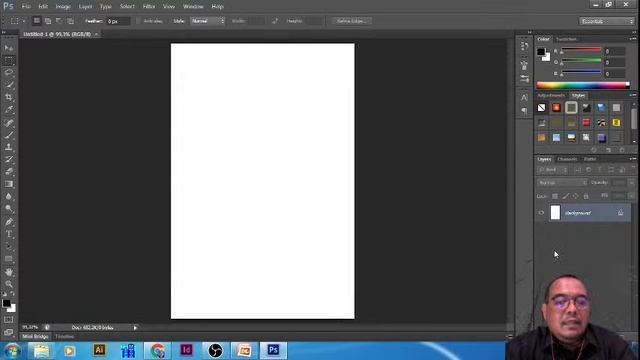This screenshot has height=360, width=640.
Task: Open the Essentials workspace dropdown
Action: click(607, 21)
